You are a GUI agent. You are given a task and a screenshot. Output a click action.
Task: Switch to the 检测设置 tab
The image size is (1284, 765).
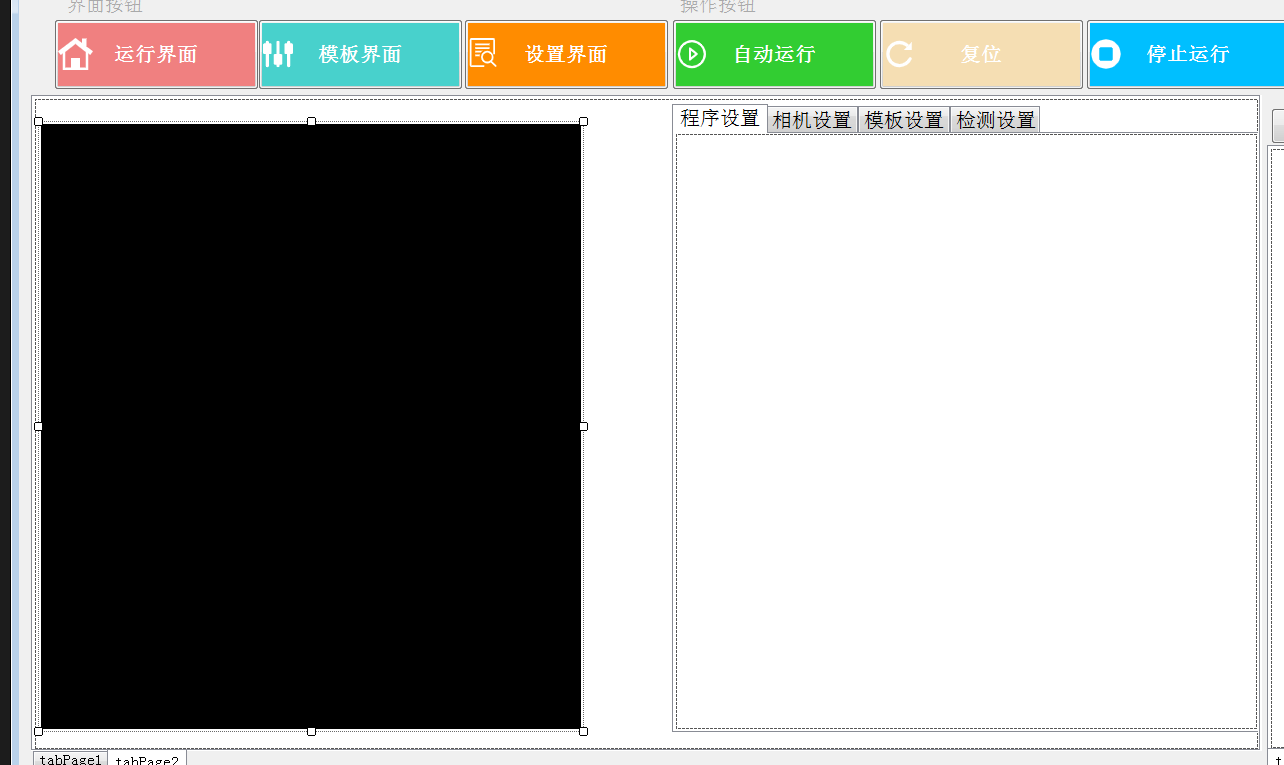pyautogui.click(x=995, y=120)
